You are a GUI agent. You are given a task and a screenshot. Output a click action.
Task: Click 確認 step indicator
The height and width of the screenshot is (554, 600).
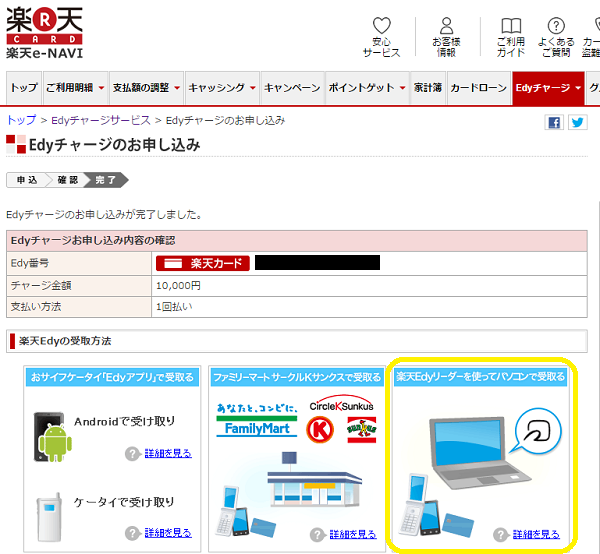coord(68,180)
